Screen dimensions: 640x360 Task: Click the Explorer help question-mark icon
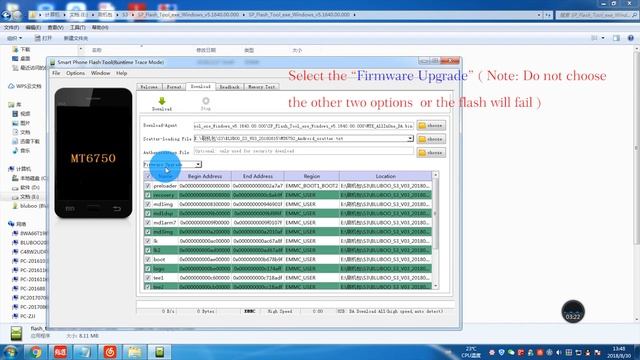tap(631, 38)
